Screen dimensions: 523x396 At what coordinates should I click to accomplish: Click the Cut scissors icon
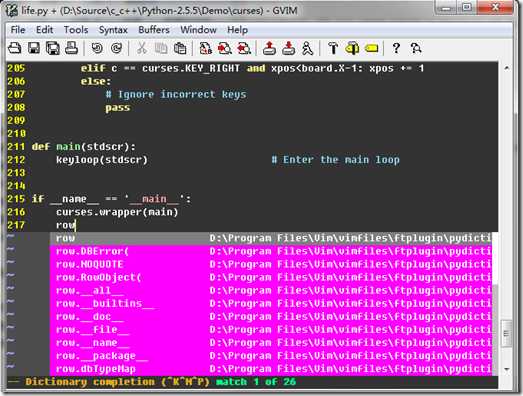click(x=142, y=48)
